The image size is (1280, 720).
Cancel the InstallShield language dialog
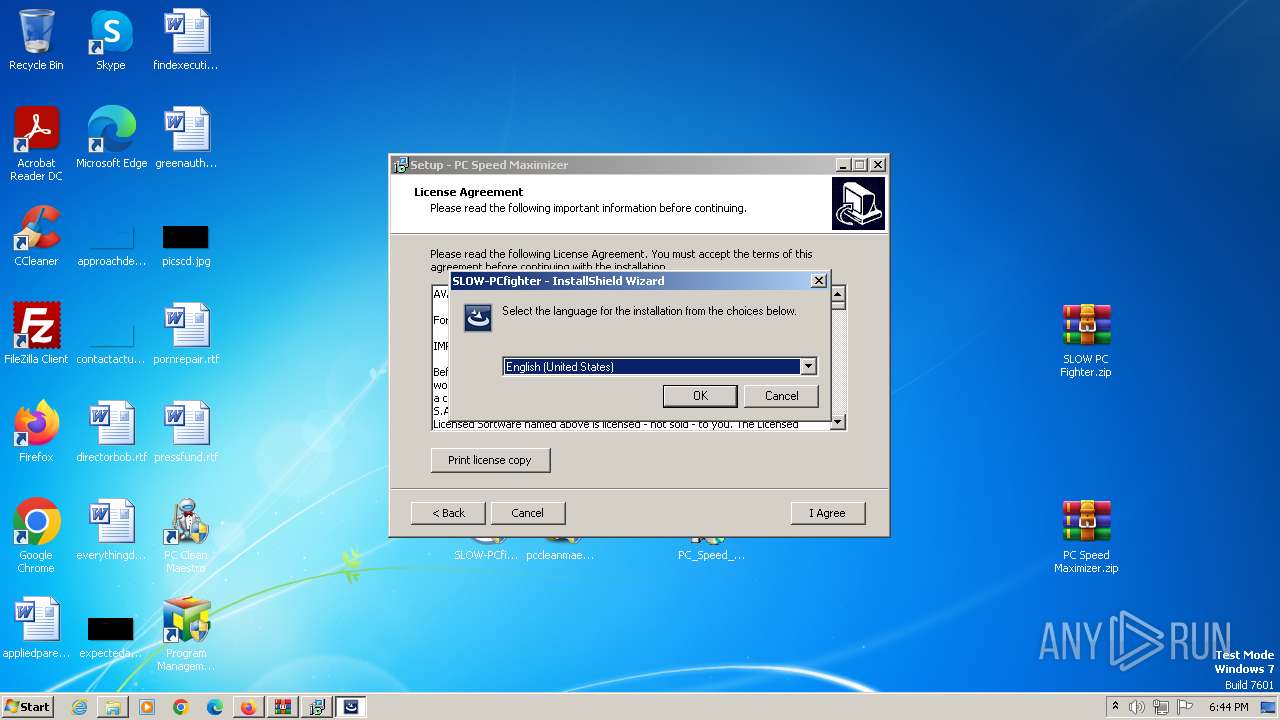[x=781, y=396]
